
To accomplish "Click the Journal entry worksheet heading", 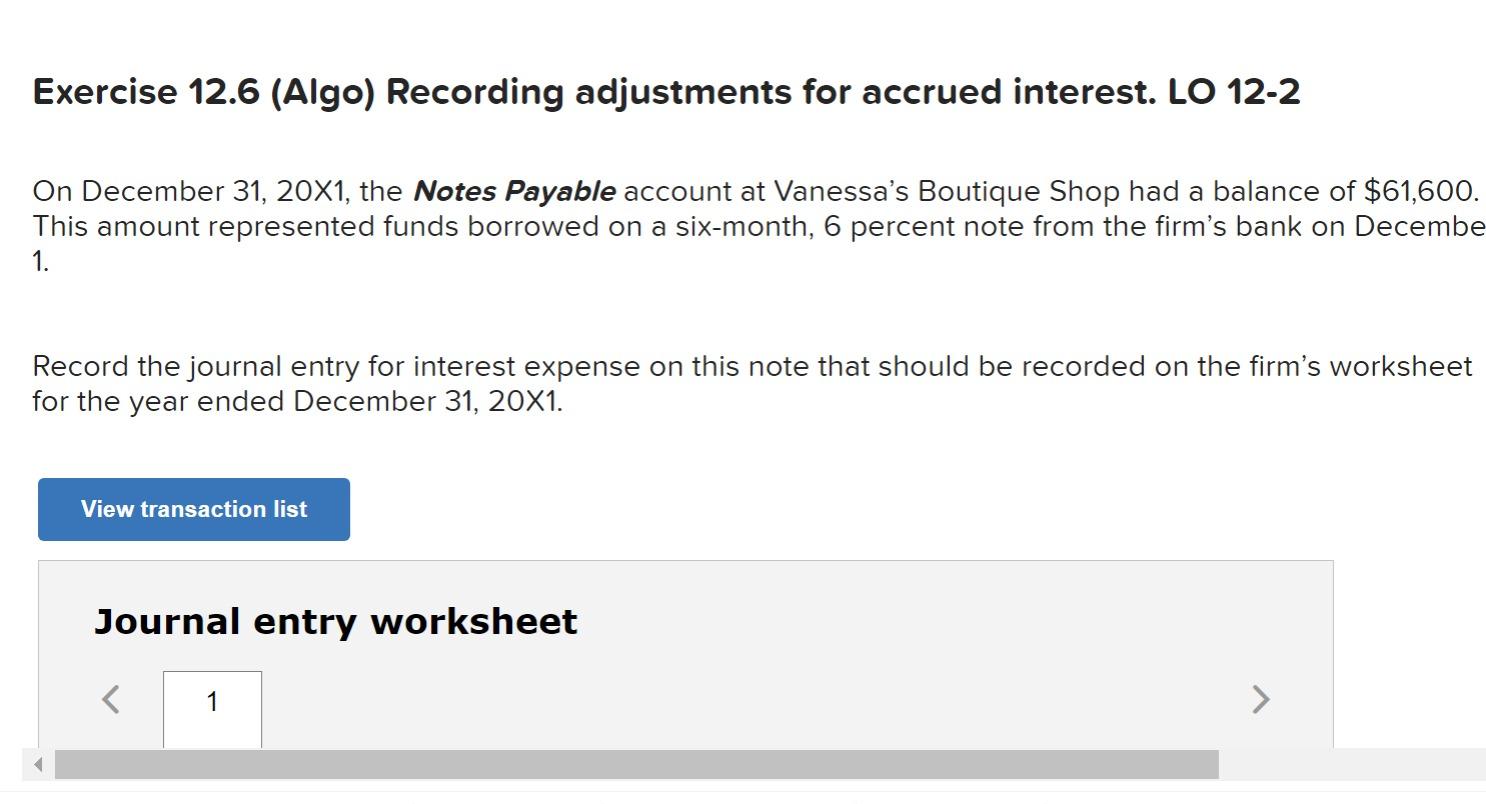I will click(x=335, y=622).
